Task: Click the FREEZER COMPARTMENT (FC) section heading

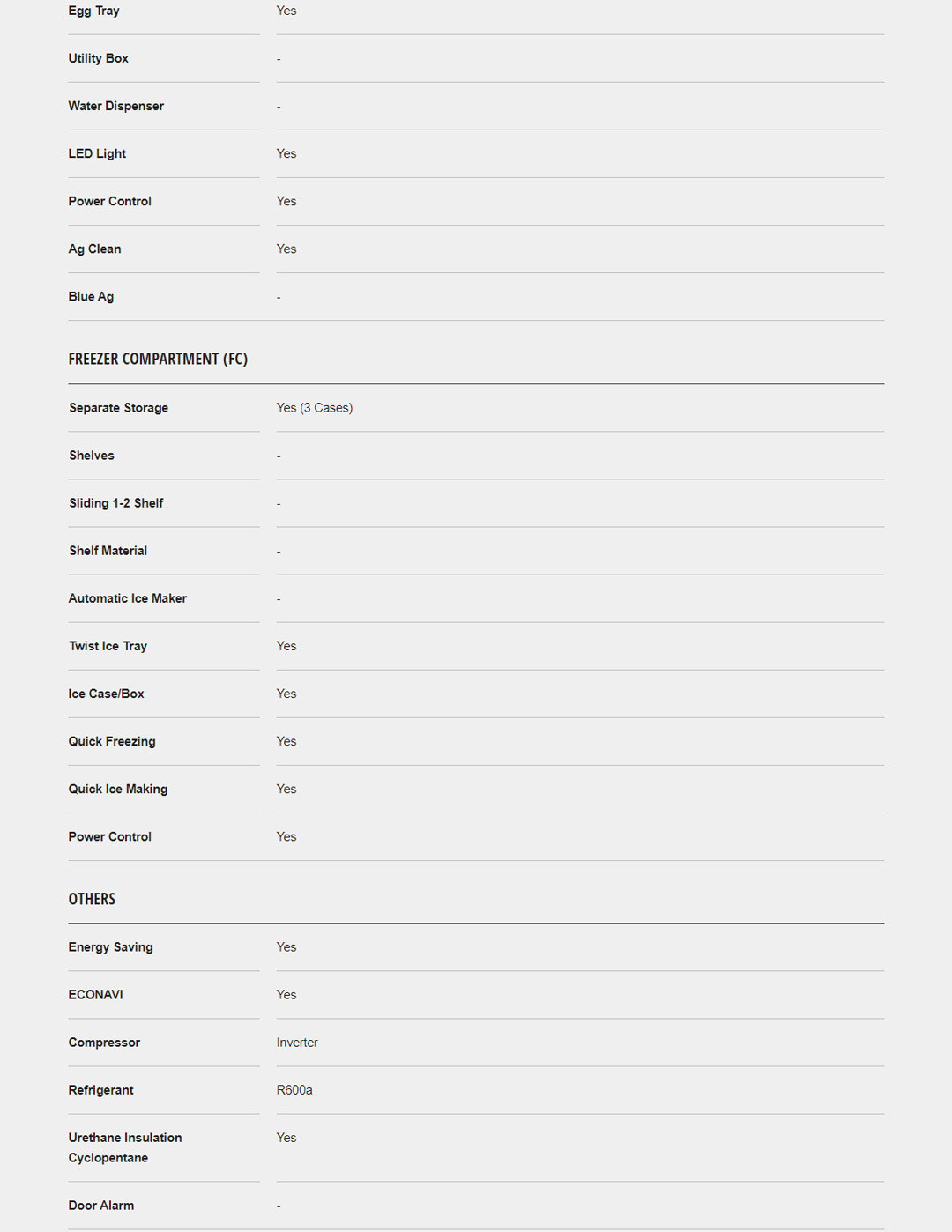Action: point(158,359)
